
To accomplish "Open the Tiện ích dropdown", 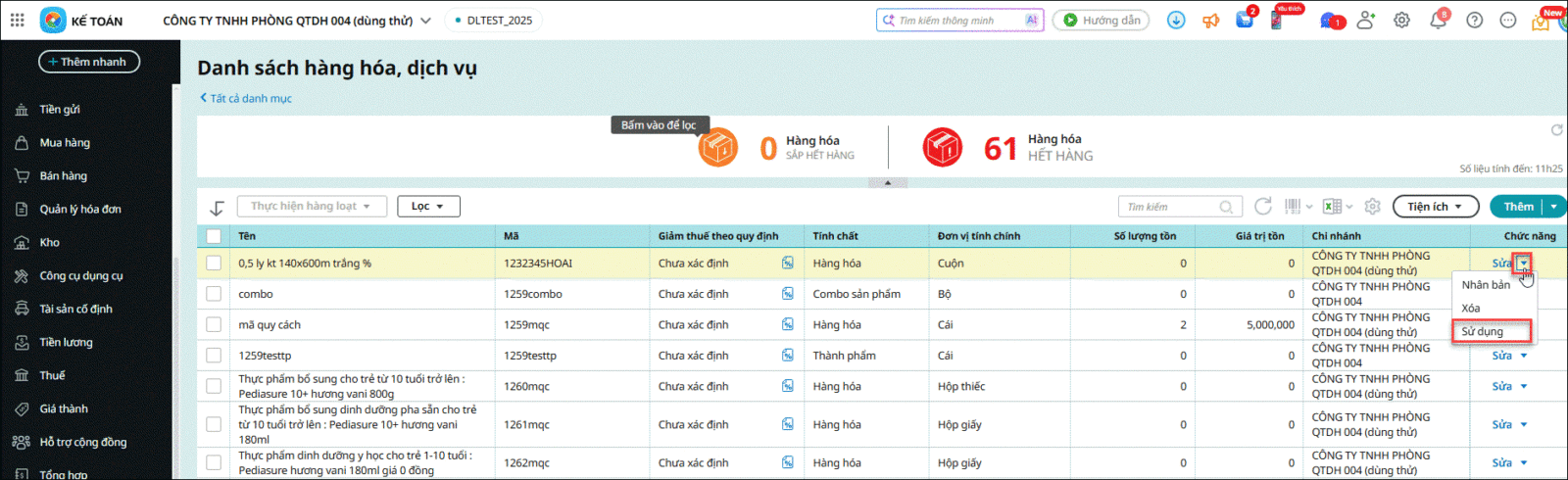I will 1434,207.
